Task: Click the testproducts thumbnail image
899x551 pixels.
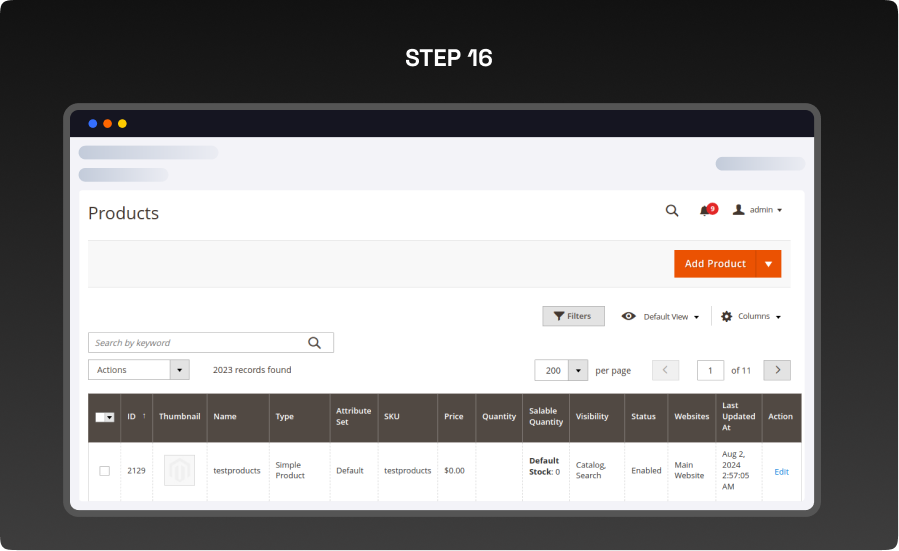Action: coord(179,471)
